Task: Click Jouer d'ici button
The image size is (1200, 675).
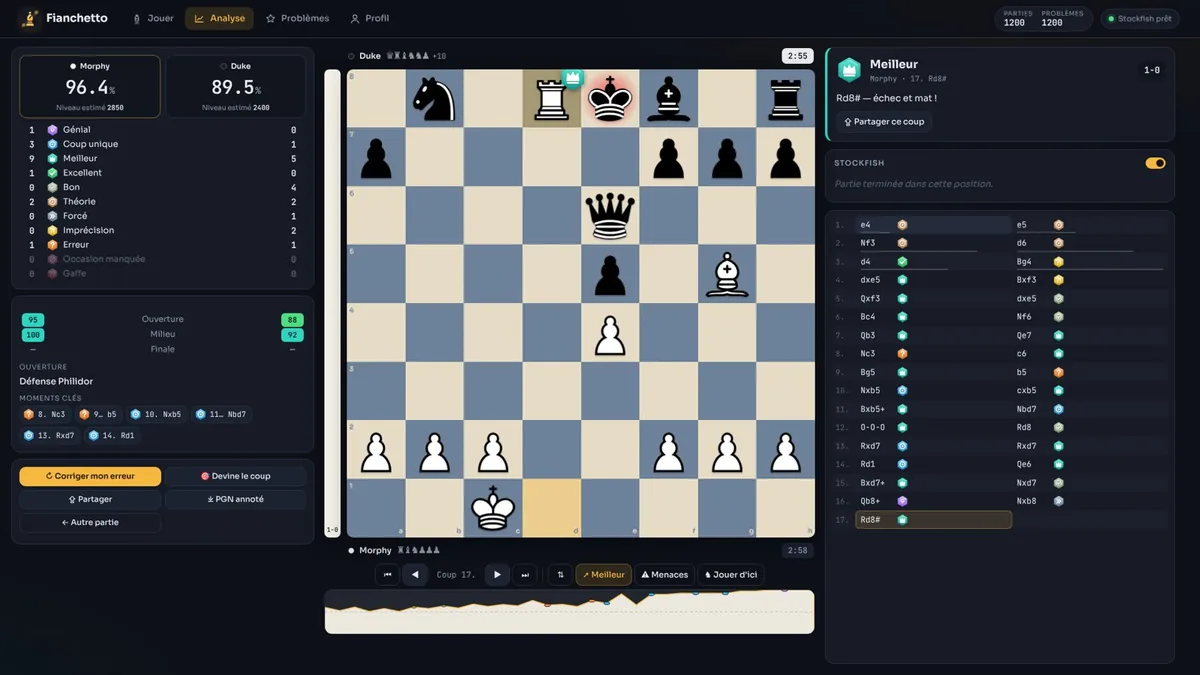Action: tap(730, 575)
